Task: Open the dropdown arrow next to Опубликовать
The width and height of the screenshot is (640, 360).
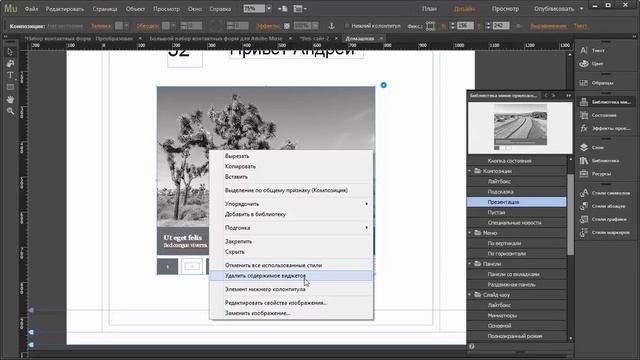Action: (581, 9)
